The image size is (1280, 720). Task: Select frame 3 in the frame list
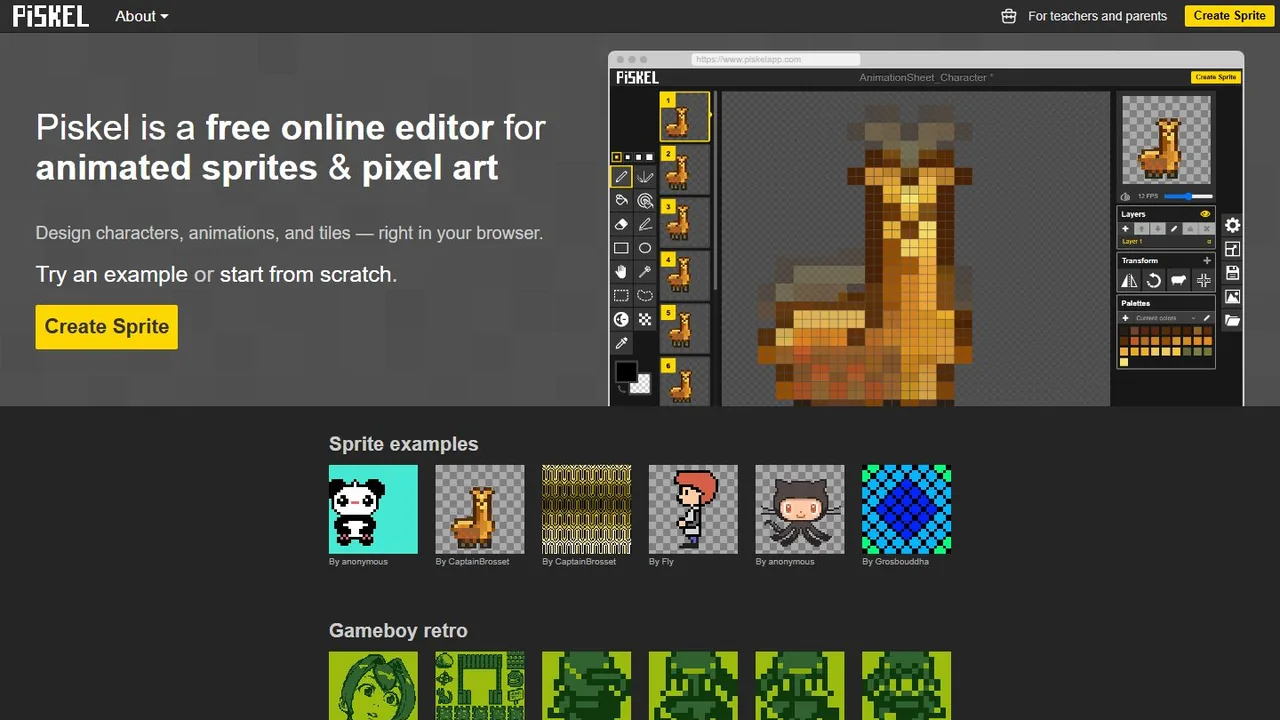(x=685, y=222)
